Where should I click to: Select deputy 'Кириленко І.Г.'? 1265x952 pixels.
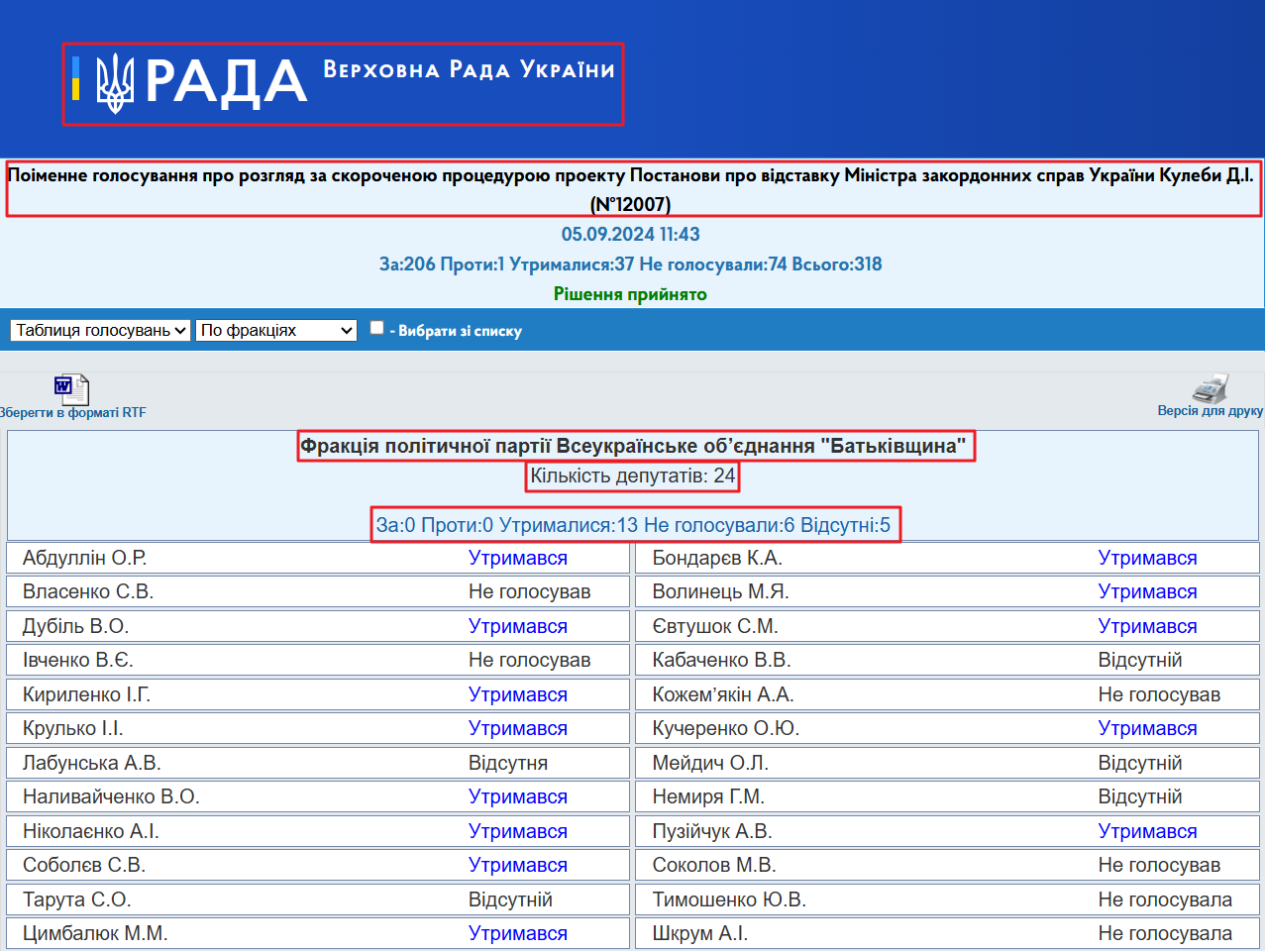(87, 694)
